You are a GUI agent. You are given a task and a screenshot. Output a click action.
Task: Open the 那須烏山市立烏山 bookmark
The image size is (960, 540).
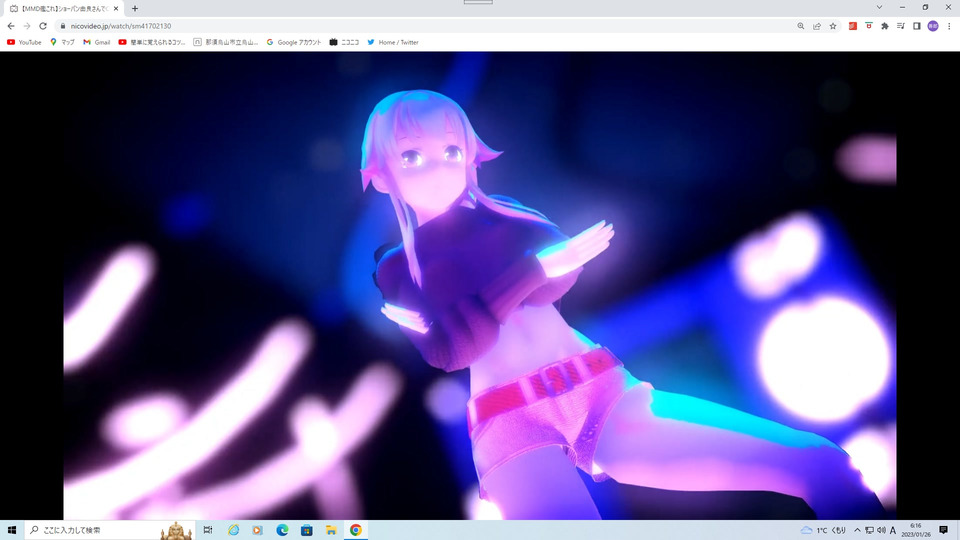click(x=225, y=42)
